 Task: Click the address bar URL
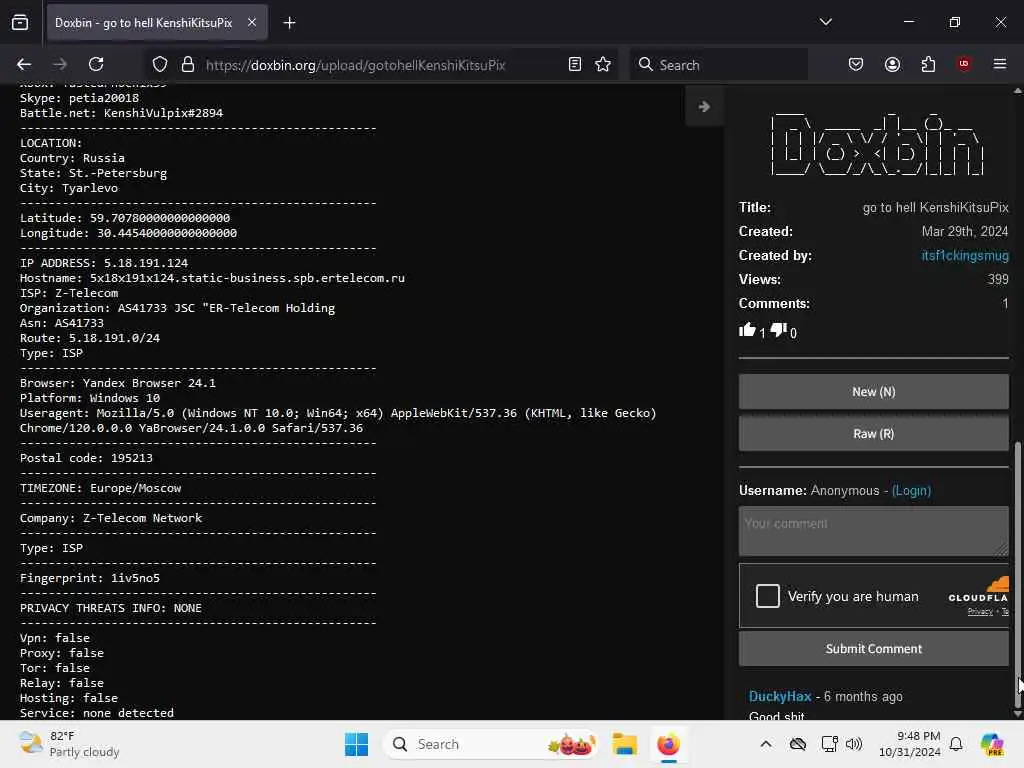[355, 65]
